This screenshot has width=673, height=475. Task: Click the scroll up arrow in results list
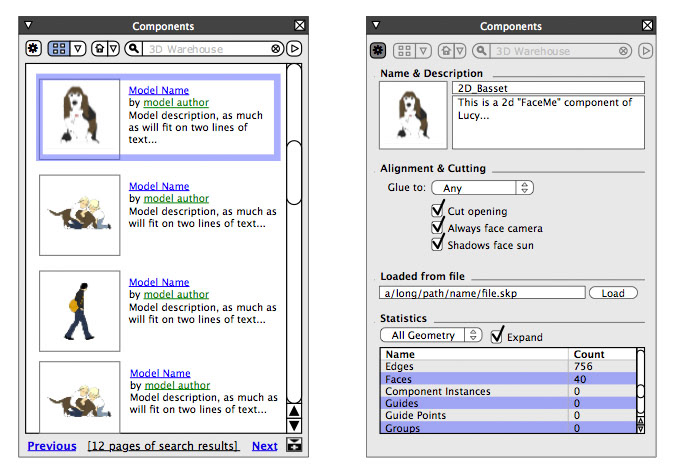[294, 411]
